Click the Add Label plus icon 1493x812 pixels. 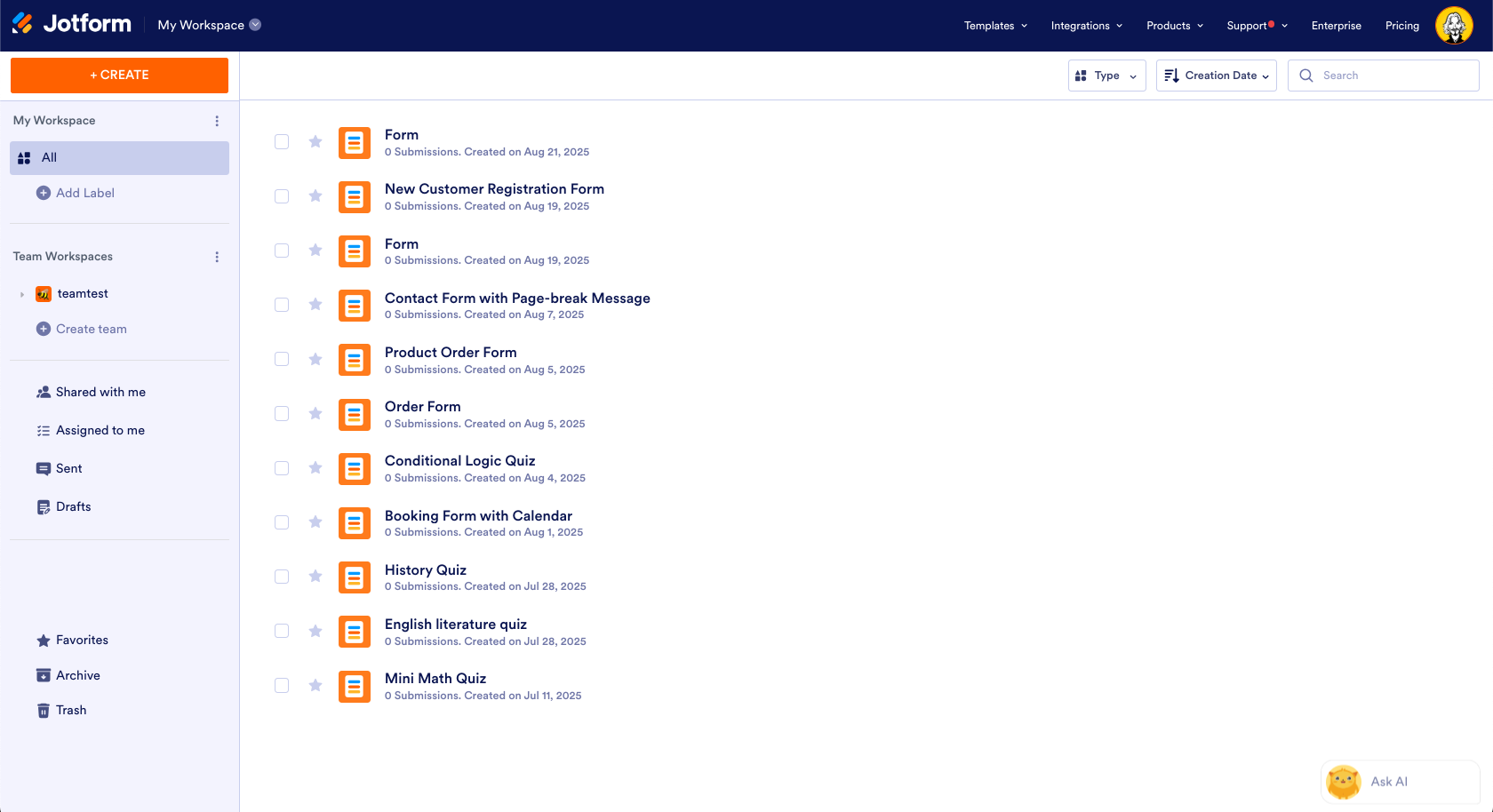pos(43,193)
